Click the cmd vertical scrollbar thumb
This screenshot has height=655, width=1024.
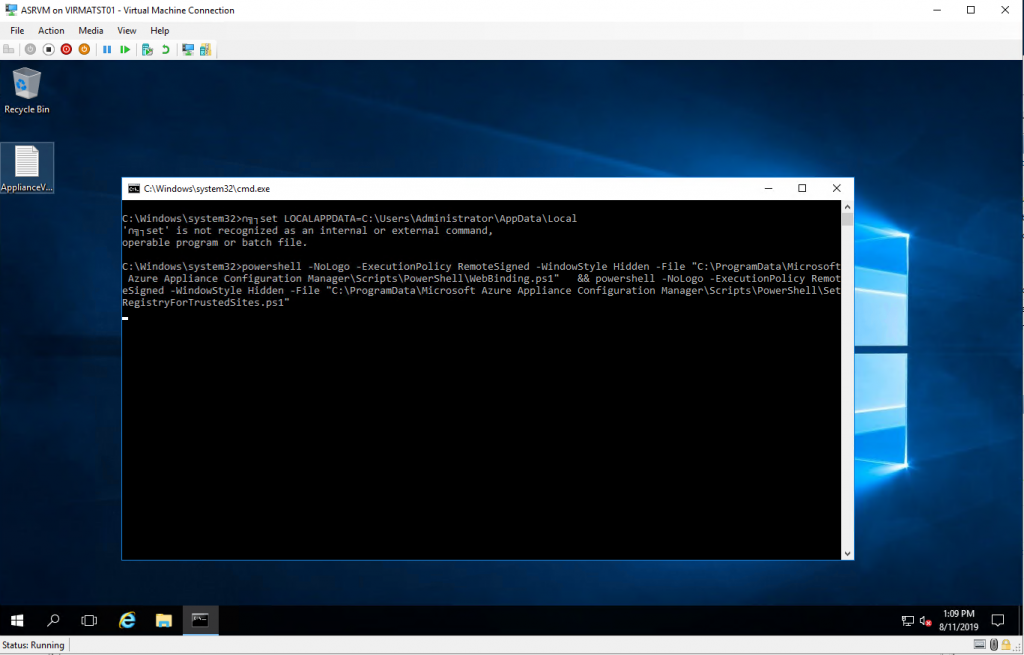847,219
